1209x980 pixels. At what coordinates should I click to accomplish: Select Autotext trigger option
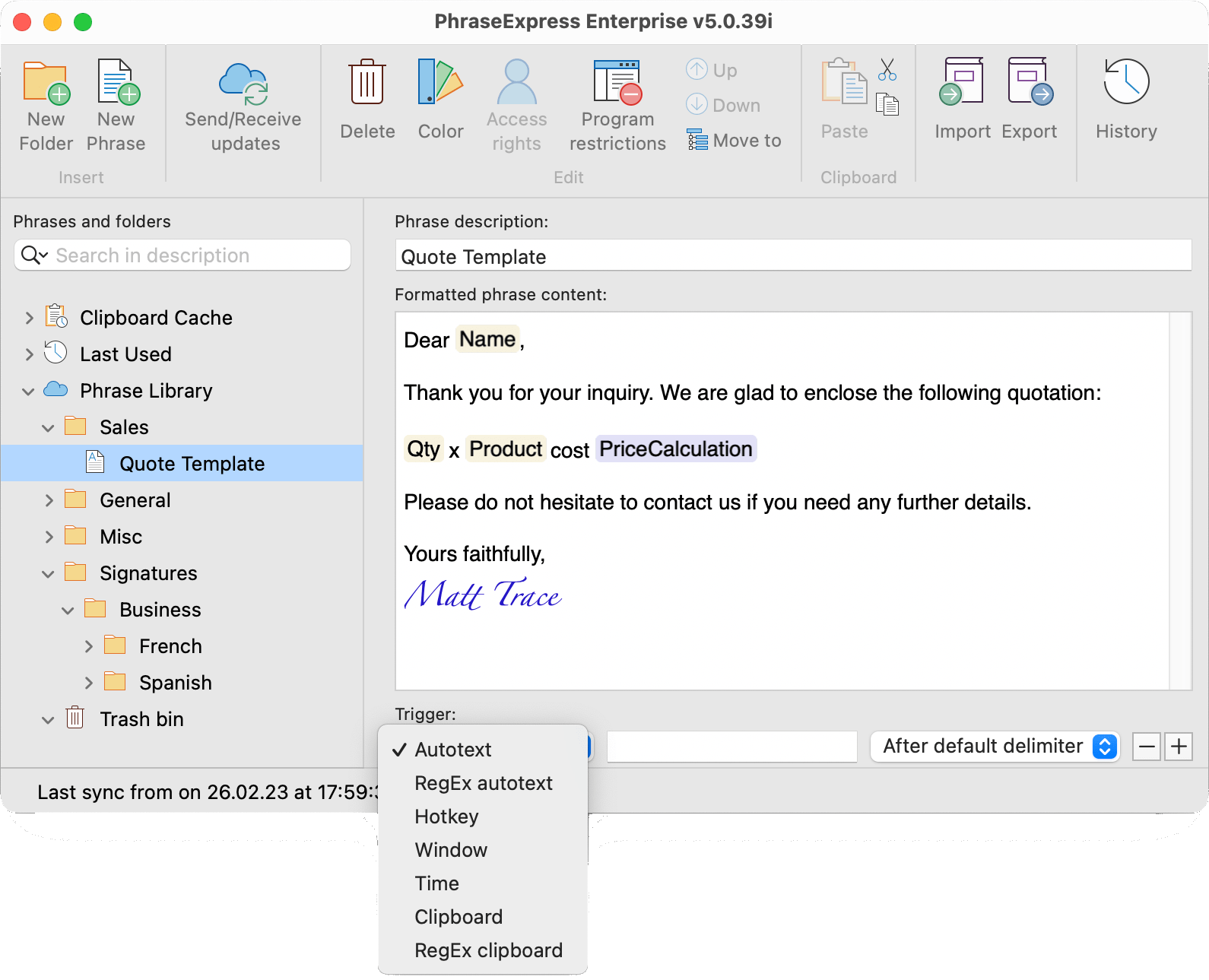[483, 750]
